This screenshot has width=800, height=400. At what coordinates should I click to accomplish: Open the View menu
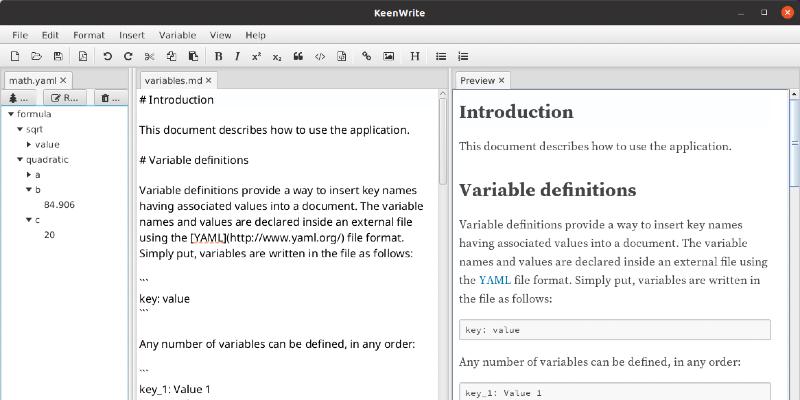[x=220, y=35]
